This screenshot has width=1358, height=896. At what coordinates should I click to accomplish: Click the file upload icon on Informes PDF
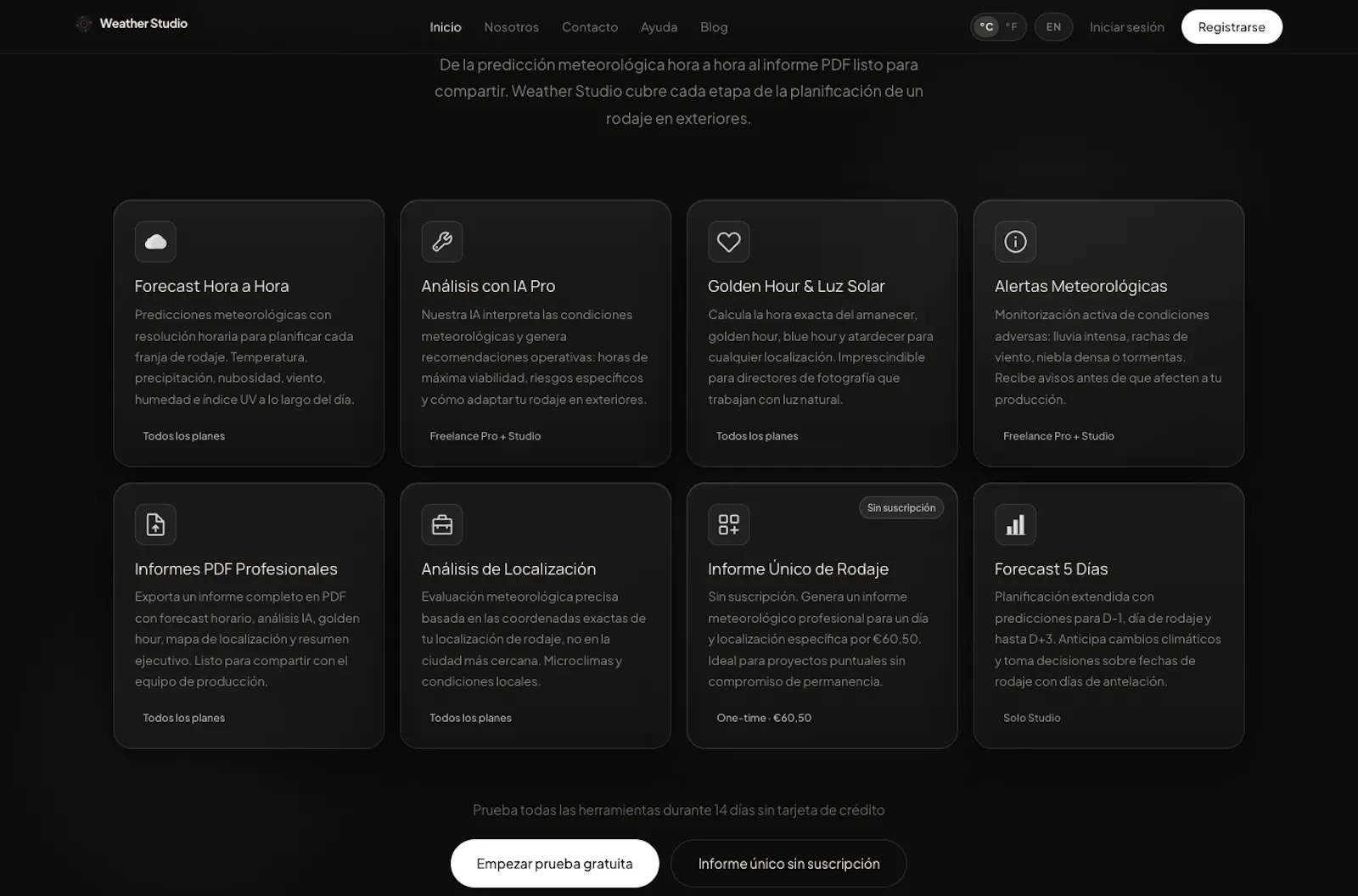click(155, 524)
